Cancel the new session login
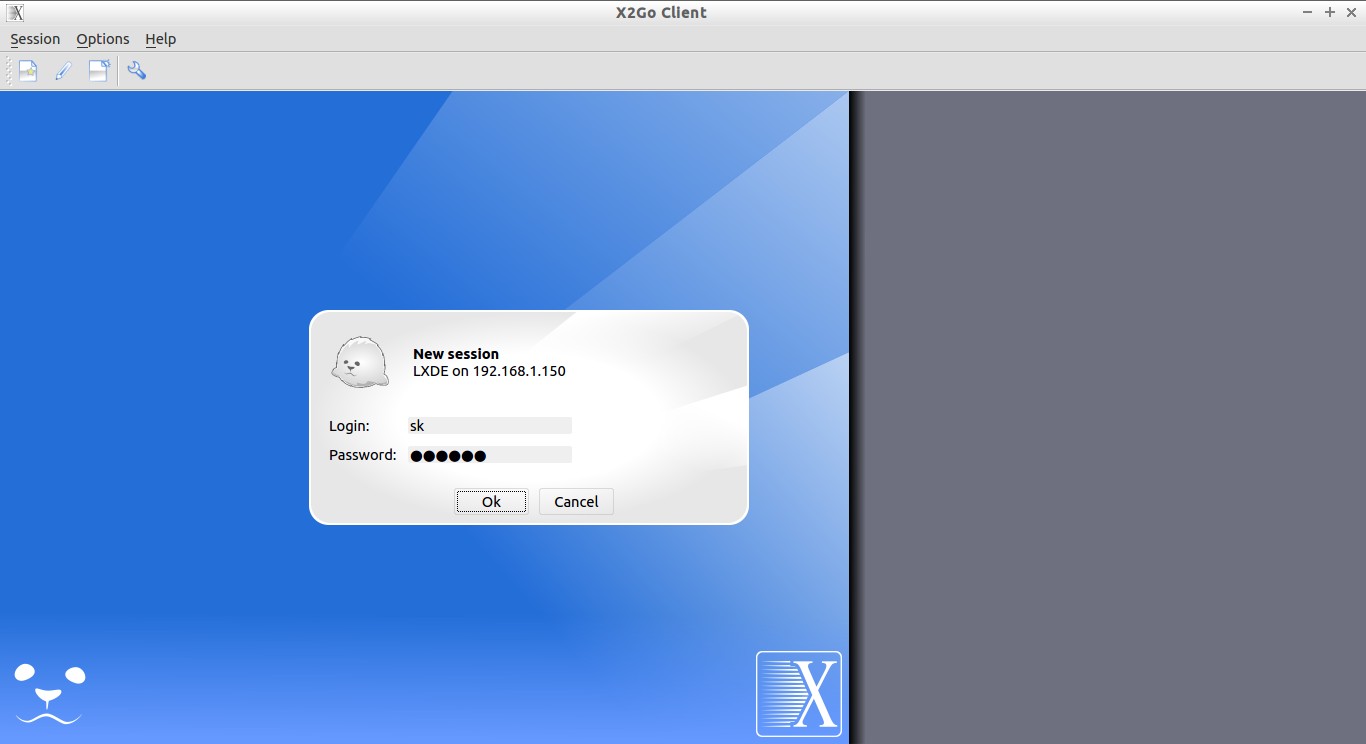Viewport: 1366px width, 744px height. point(576,502)
